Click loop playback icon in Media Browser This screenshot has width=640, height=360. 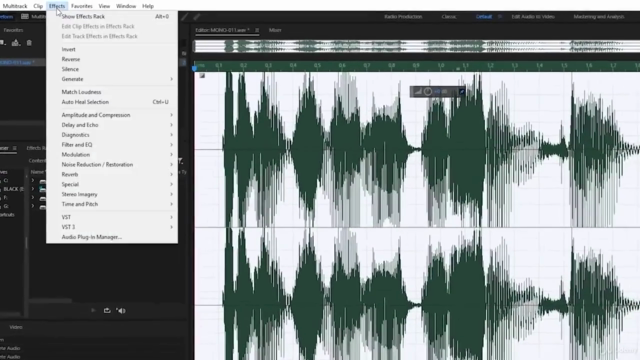point(107,311)
